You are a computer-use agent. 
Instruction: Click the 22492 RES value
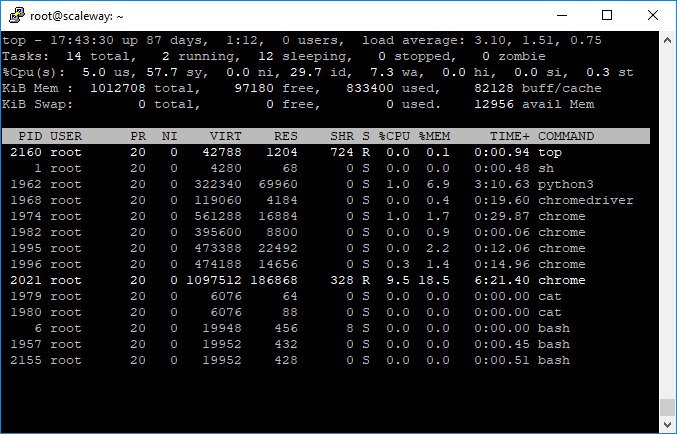point(278,248)
